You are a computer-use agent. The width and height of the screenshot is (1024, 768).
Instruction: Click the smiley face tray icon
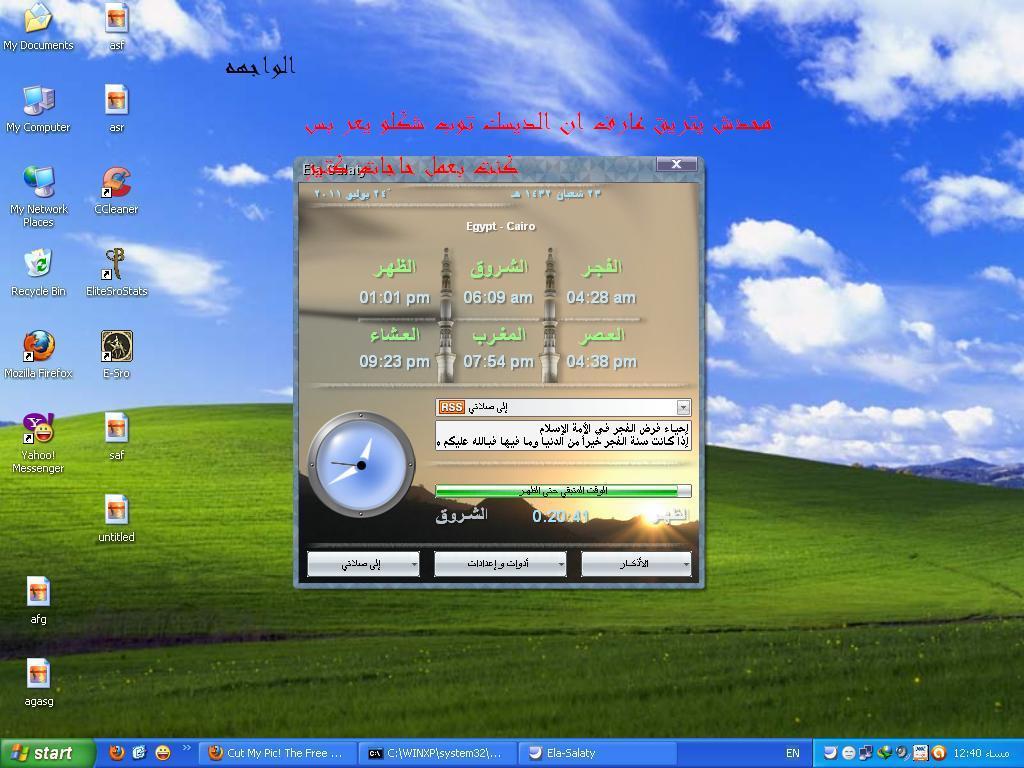pyautogui.click(x=848, y=752)
